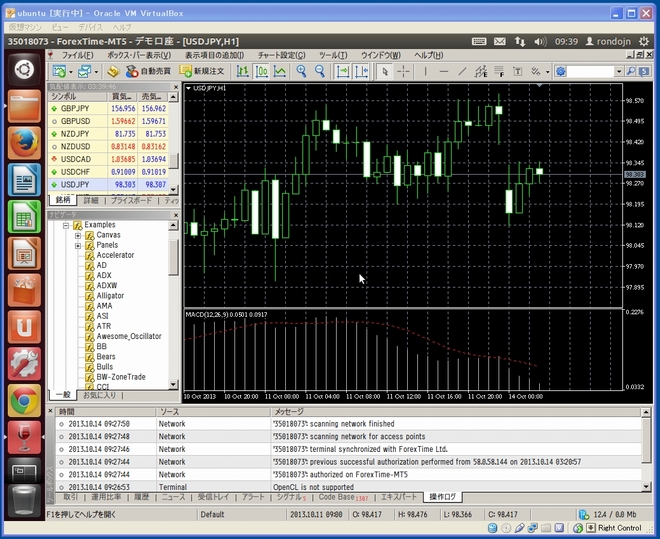Open the 取引 tab in toolbox
This screenshot has height=539, width=660.
pyautogui.click(x=70, y=497)
